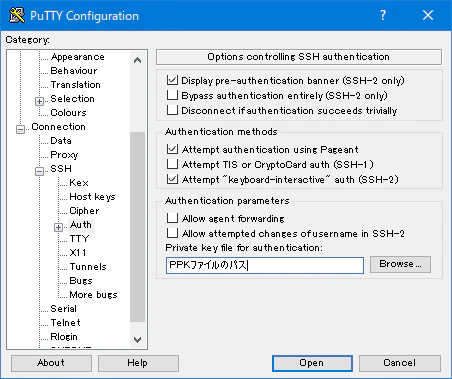Click the PuTTY icon in the title bar
Screen dimensions: 452x379
(x=17, y=15)
